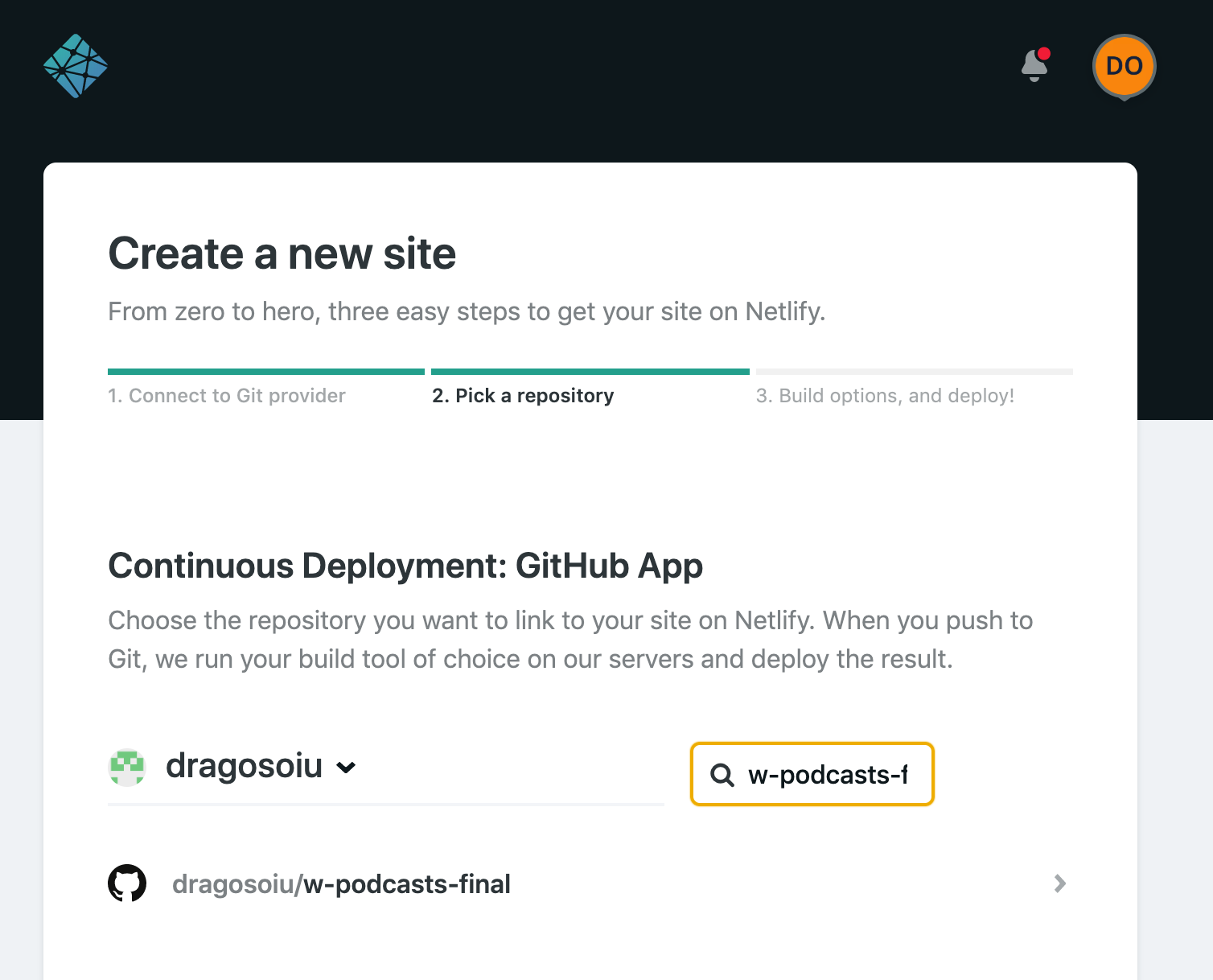Open the DO user avatar menu
The height and width of the screenshot is (980, 1213).
(x=1124, y=66)
